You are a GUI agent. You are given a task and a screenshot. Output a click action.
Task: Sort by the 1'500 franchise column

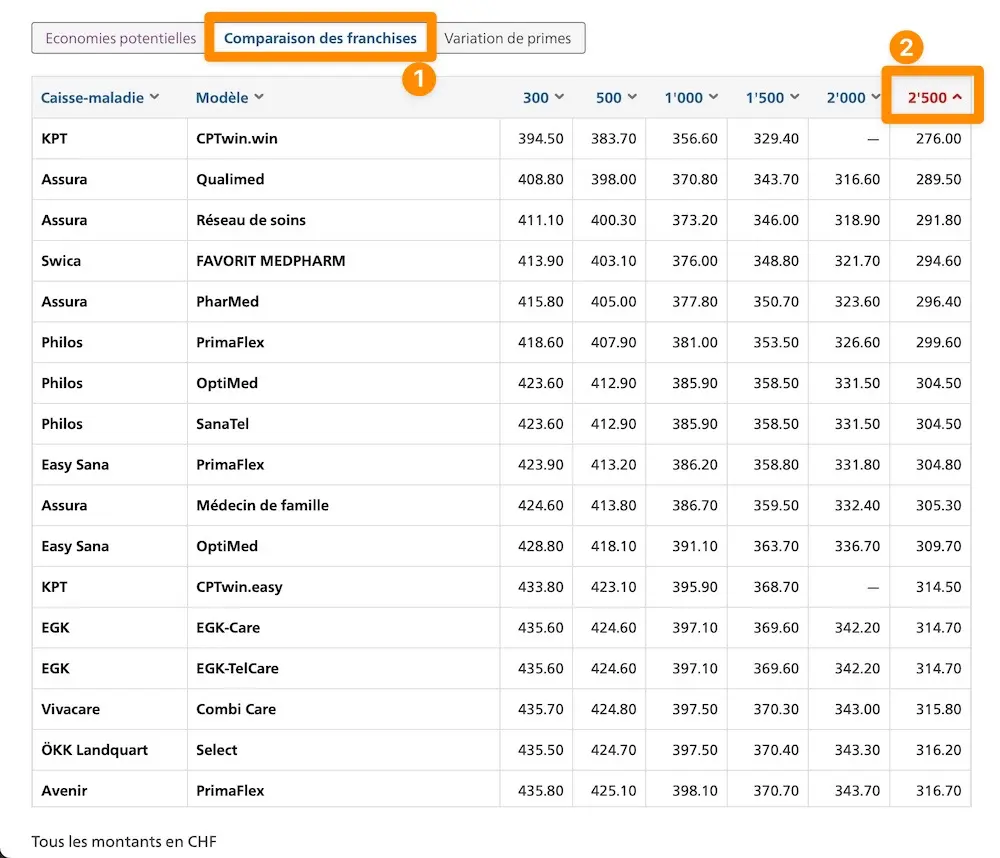click(772, 98)
